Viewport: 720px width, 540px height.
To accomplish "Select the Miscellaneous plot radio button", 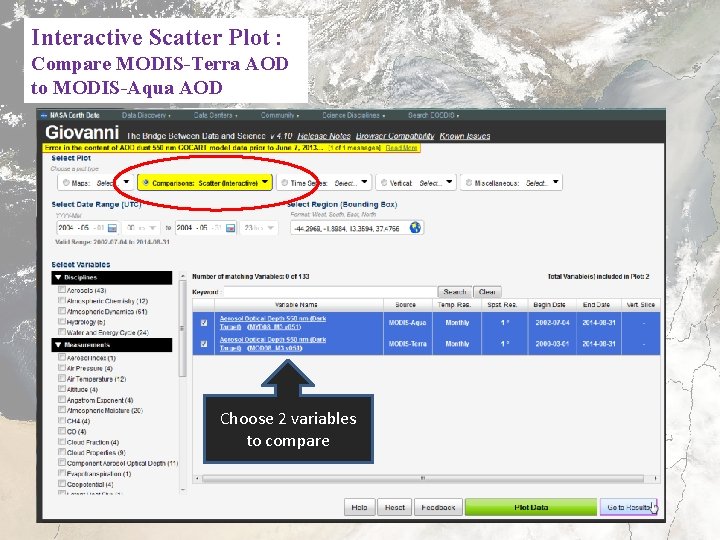I will click(468, 183).
